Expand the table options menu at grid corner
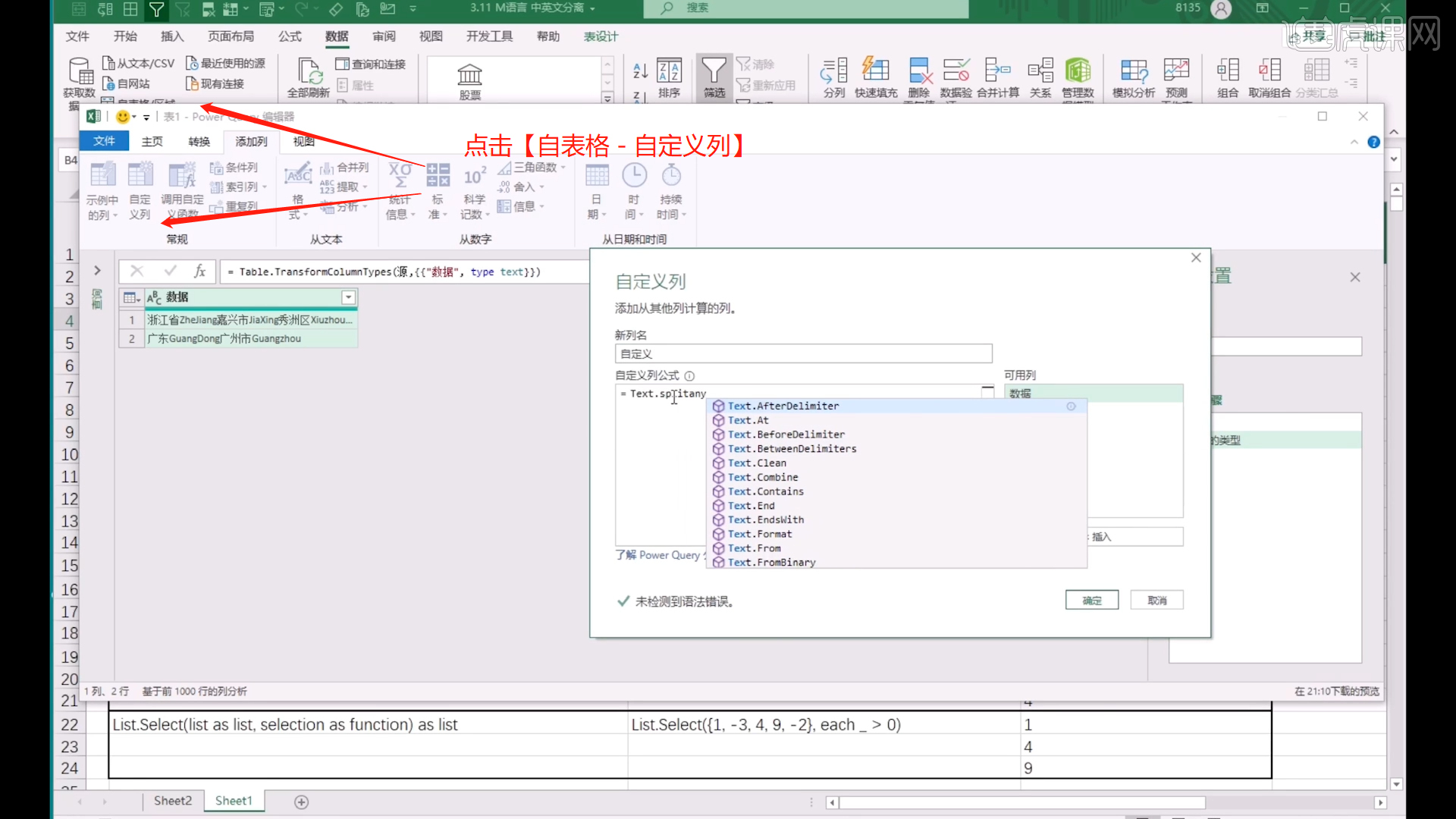1456x819 pixels. (x=132, y=297)
